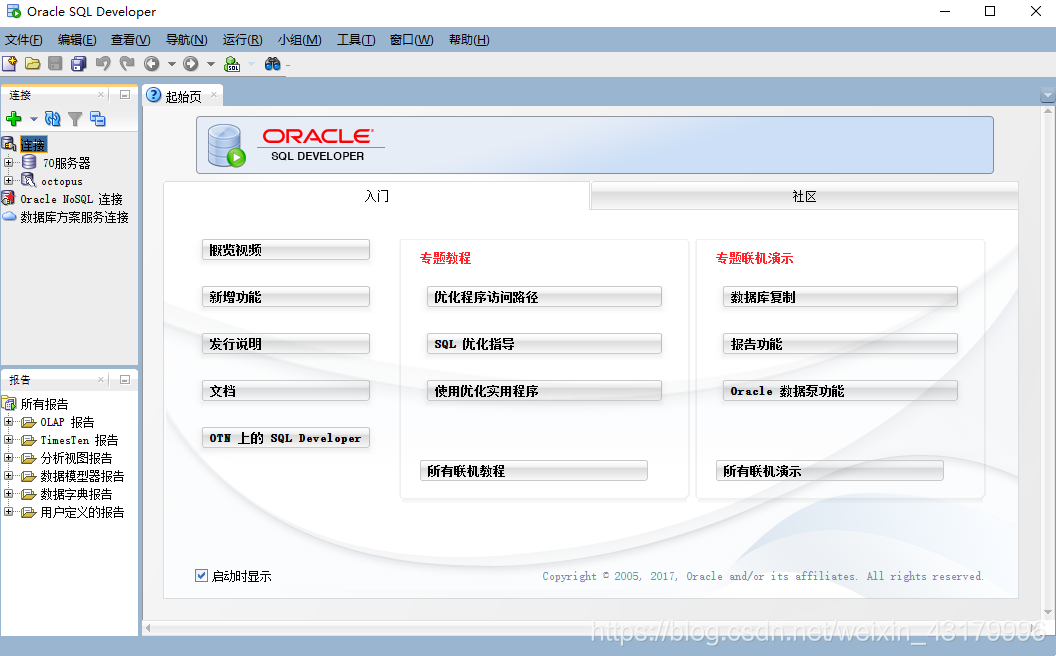
Task: Click the Save All toolbar icon
Action: (79, 63)
